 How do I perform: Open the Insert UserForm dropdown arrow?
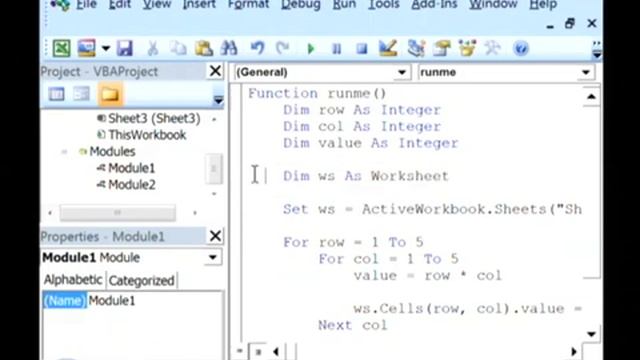tap(106, 49)
